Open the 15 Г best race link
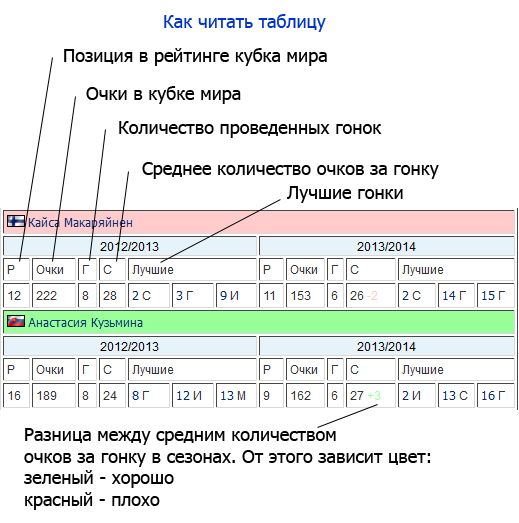The height and width of the screenshot is (523, 519). pos(493,296)
